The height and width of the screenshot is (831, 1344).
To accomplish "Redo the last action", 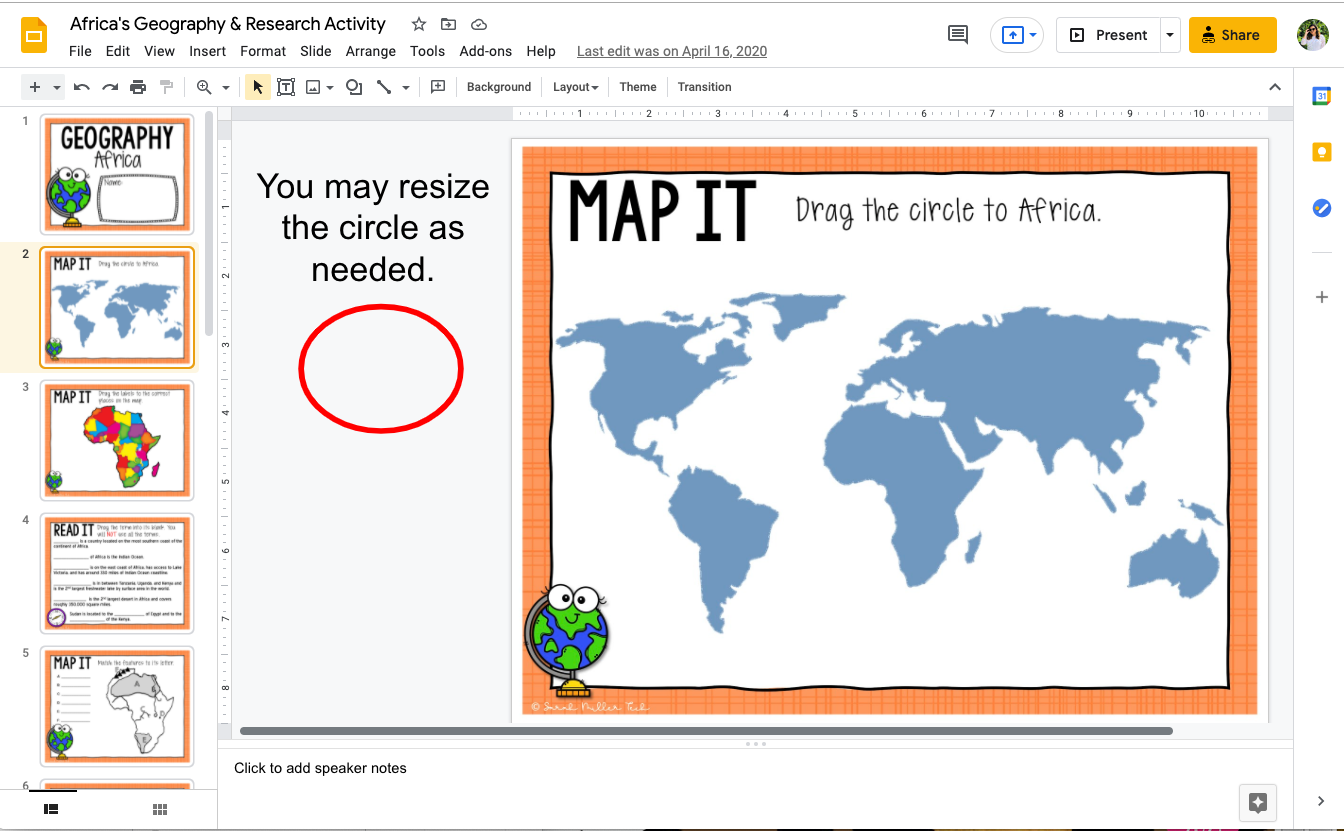I will [x=110, y=87].
